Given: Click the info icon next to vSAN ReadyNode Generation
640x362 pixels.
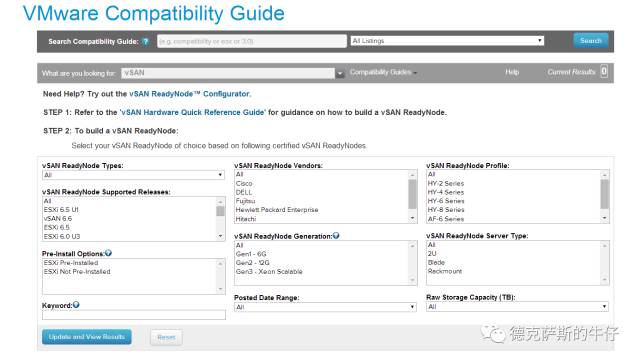Looking at the screenshot, I should (336, 235).
